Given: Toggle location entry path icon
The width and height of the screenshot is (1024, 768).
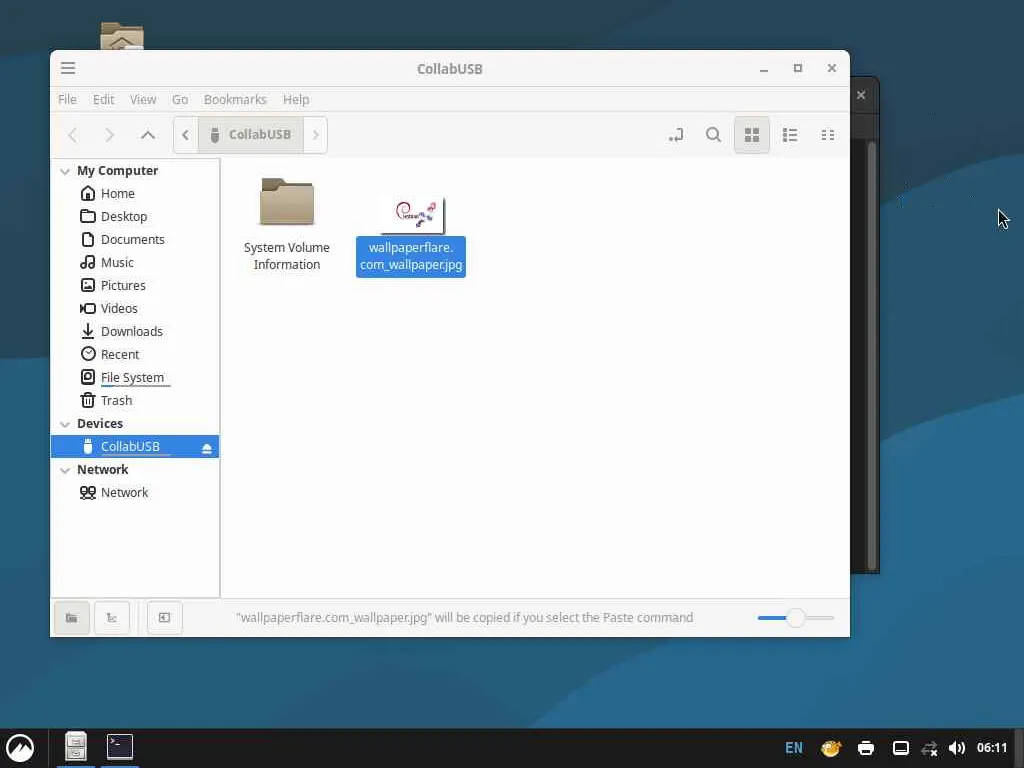Looking at the screenshot, I should click(x=676, y=135).
